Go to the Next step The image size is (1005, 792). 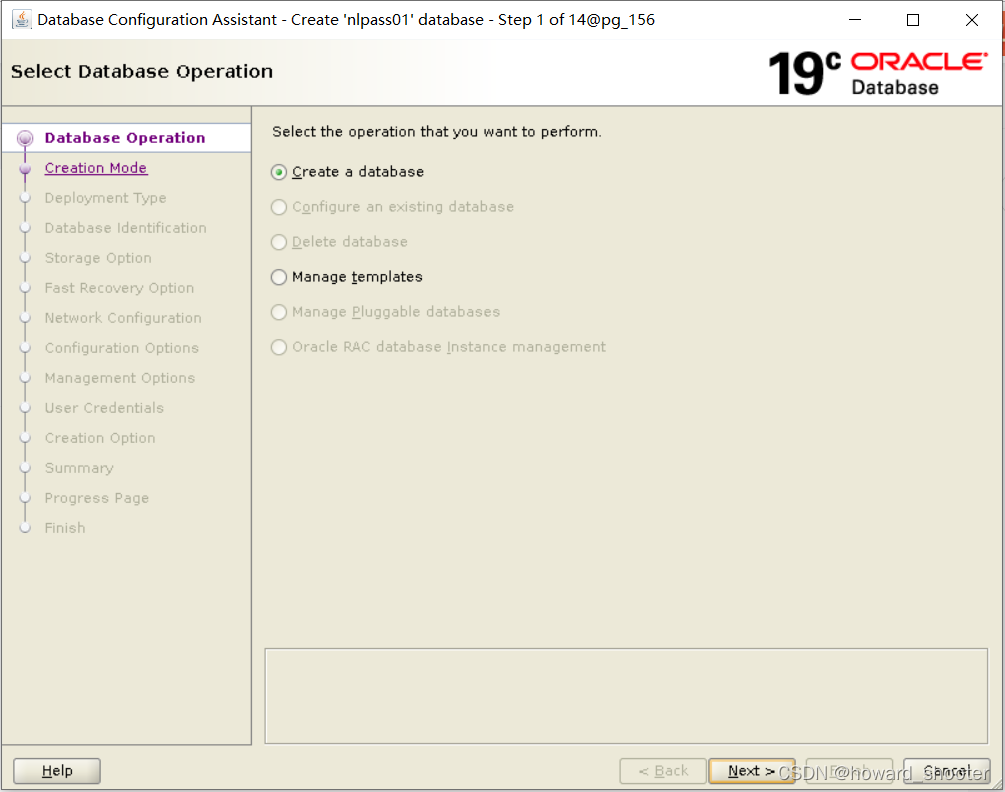click(752, 771)
